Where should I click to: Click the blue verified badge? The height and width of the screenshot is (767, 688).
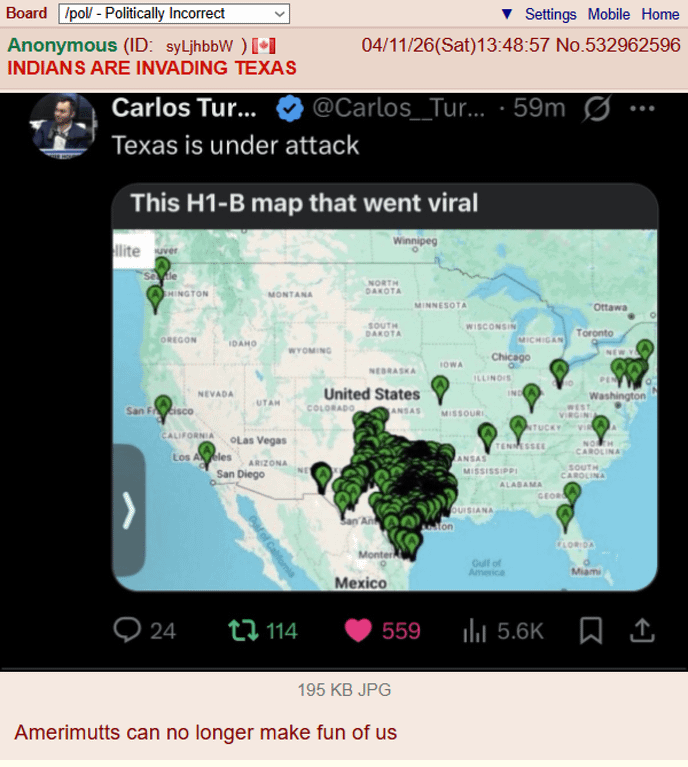click(x=290, y=109)
